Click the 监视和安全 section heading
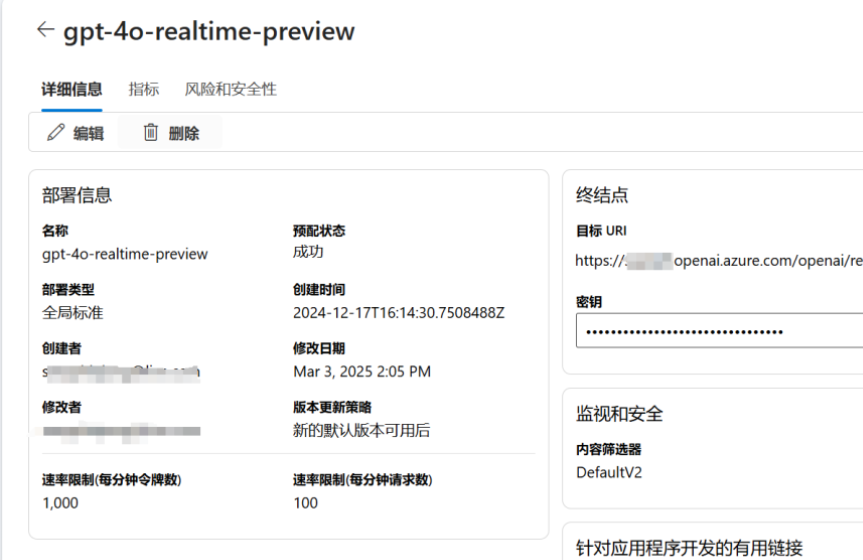This screenshot has width=863, height=560. 619,414
